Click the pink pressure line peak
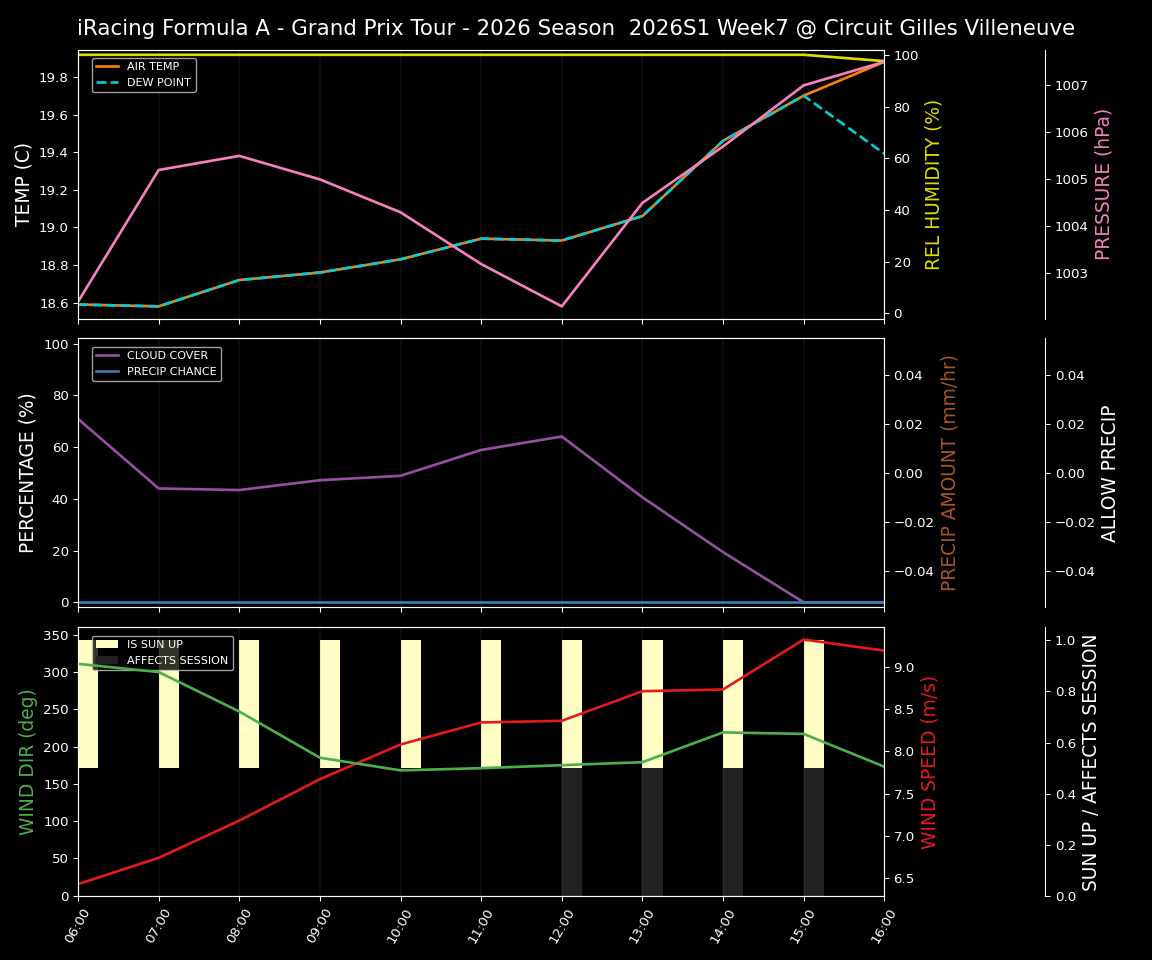This screenshot has width=1152, height=960. click(x=238, y=156)
